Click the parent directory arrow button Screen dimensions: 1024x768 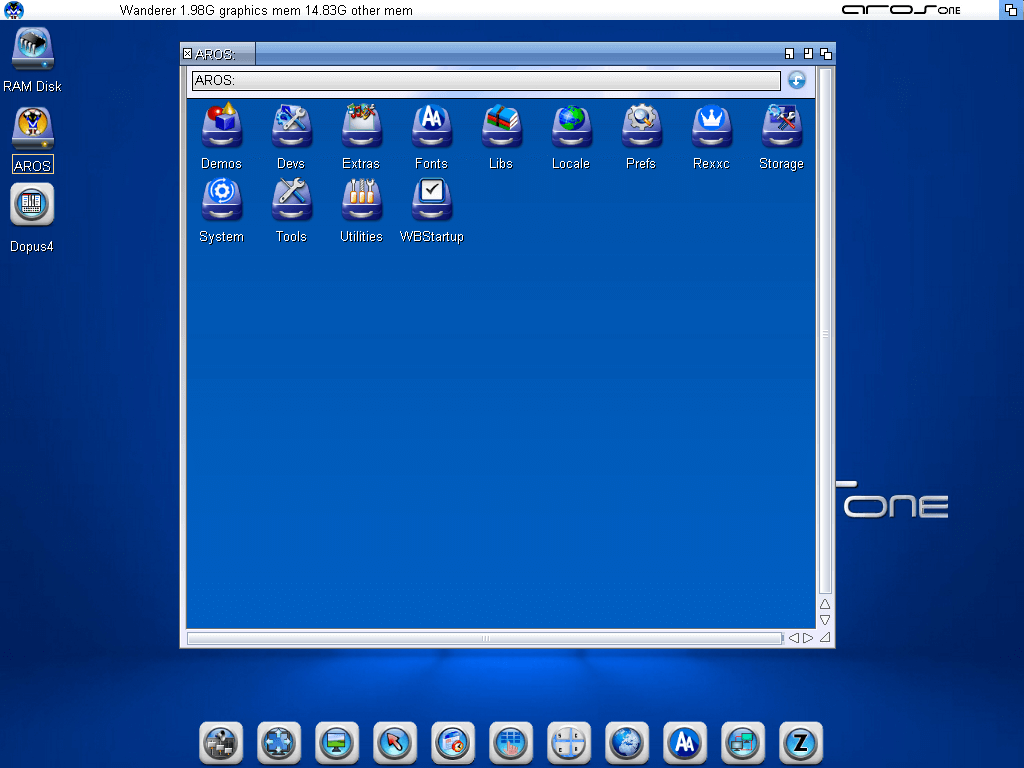tap(797, 80)
